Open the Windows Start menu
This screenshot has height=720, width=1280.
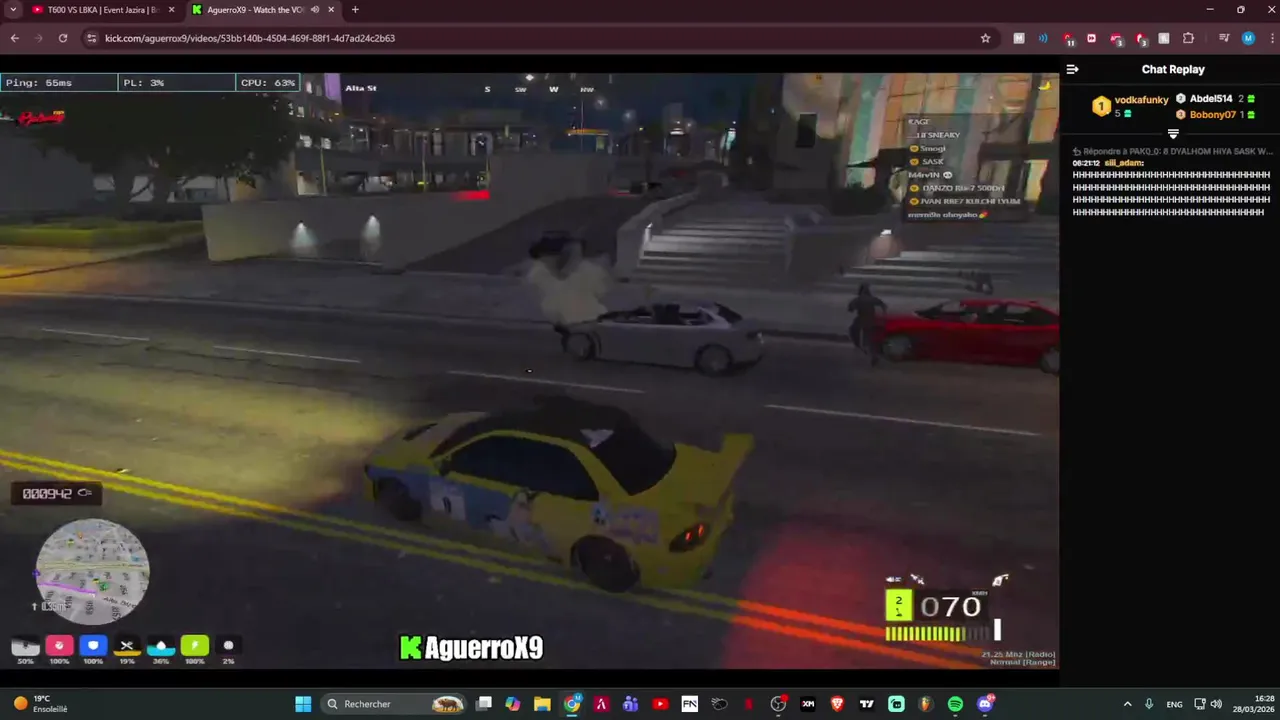tap(303, 704)
